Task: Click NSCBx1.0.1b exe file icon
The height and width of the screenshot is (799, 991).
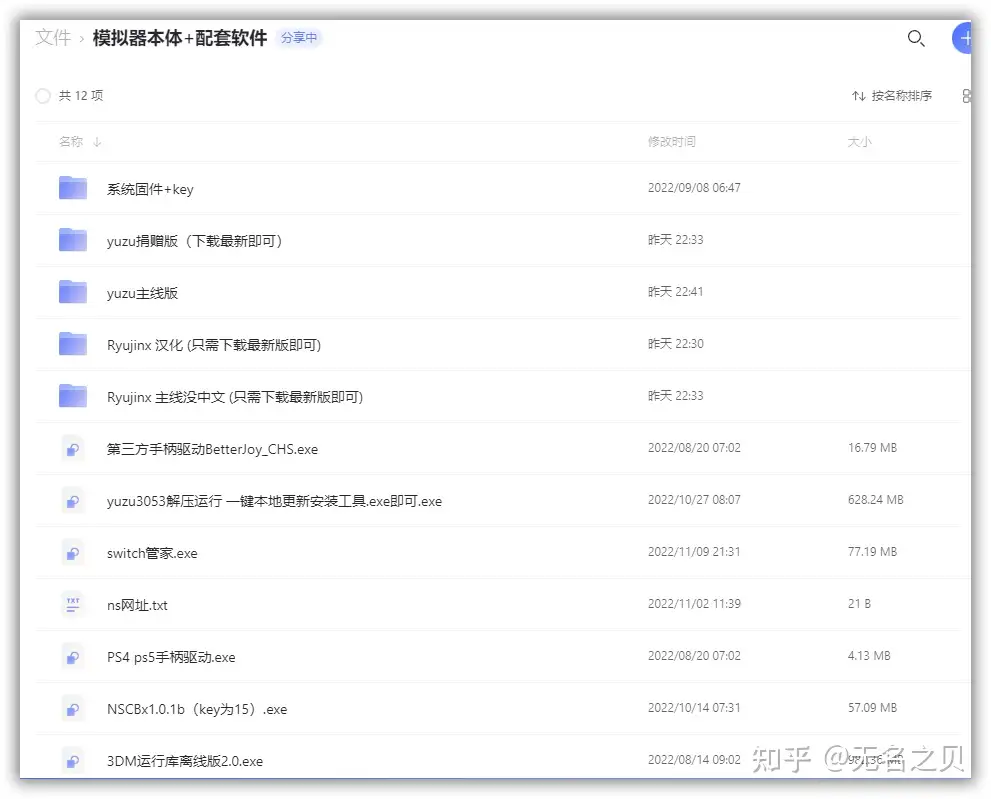Action: [x=73, y=709]
